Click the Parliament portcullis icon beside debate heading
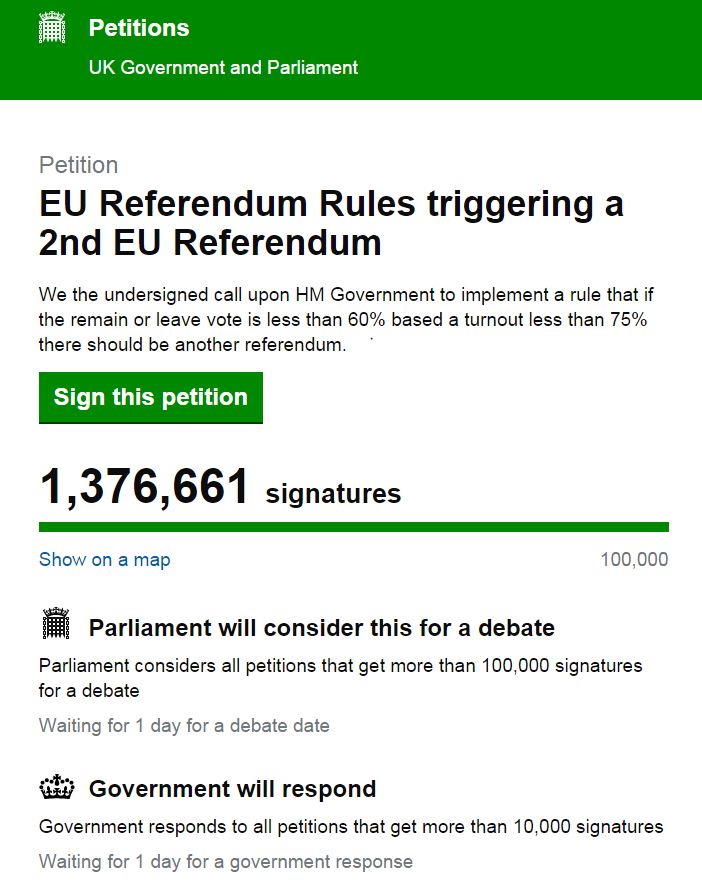 pyautogui.click(x=56, y=625)
